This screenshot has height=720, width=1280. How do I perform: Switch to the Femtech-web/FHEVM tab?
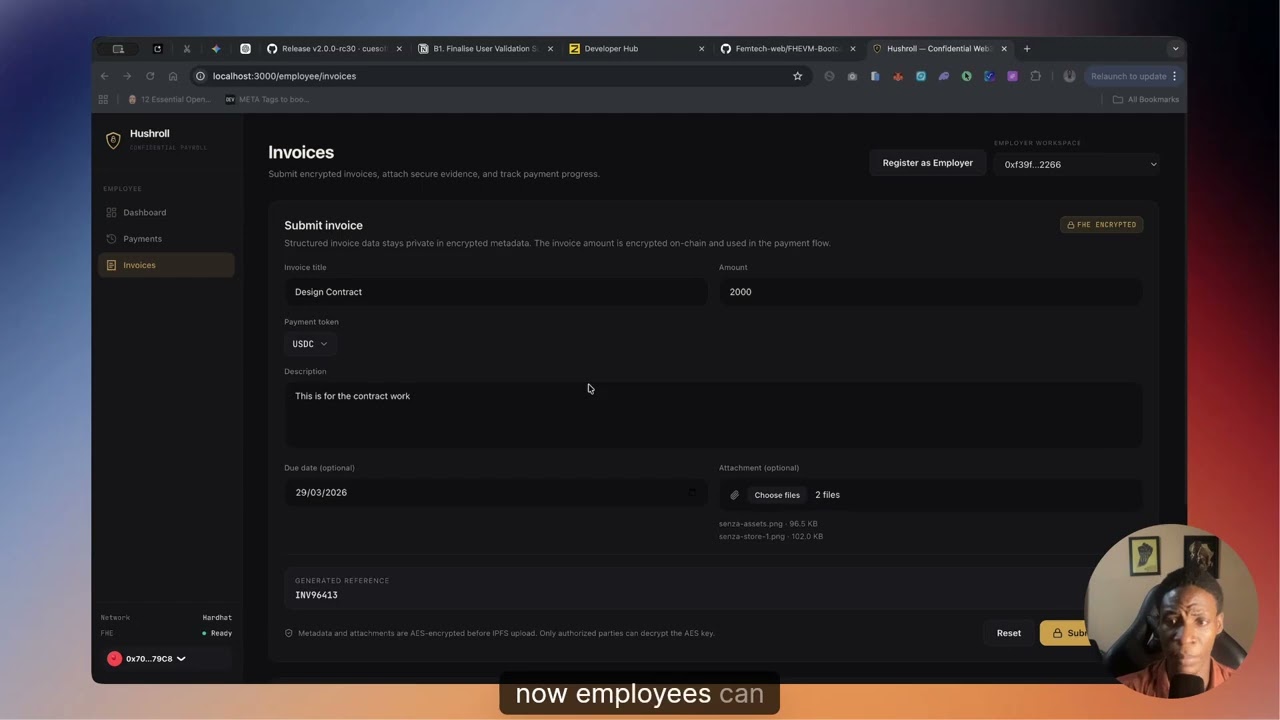787,48
